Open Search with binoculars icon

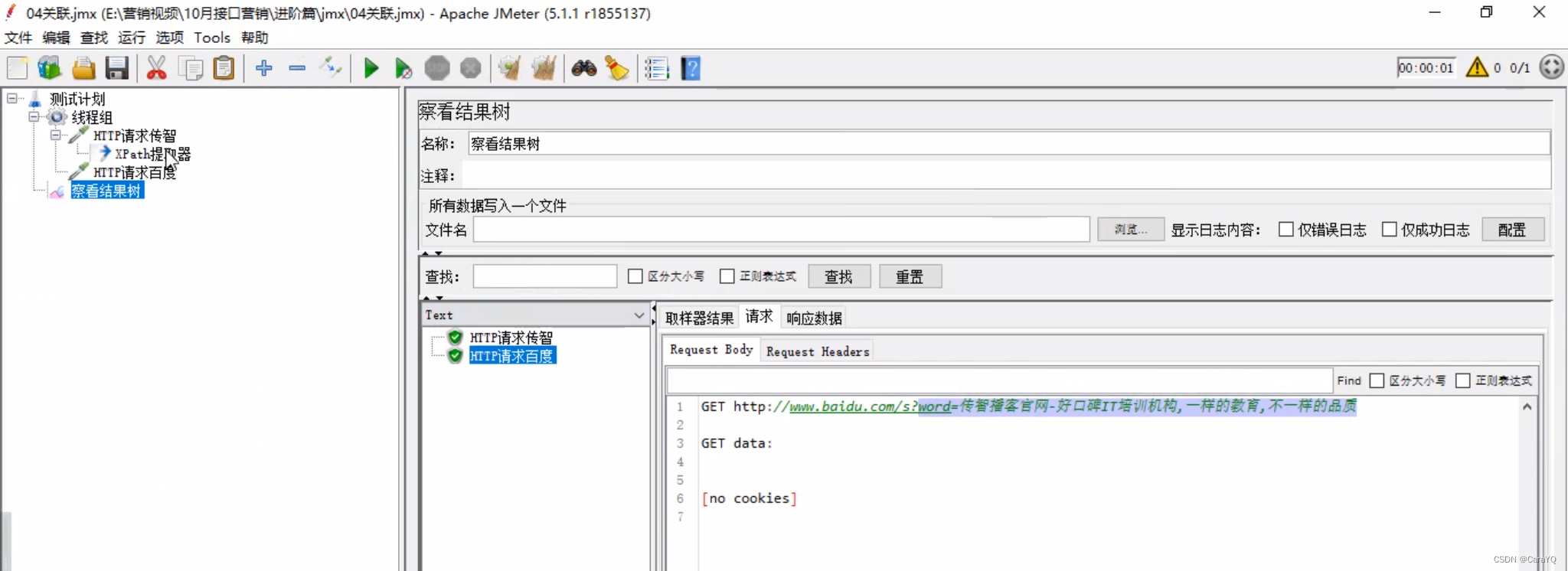(583, 68)
